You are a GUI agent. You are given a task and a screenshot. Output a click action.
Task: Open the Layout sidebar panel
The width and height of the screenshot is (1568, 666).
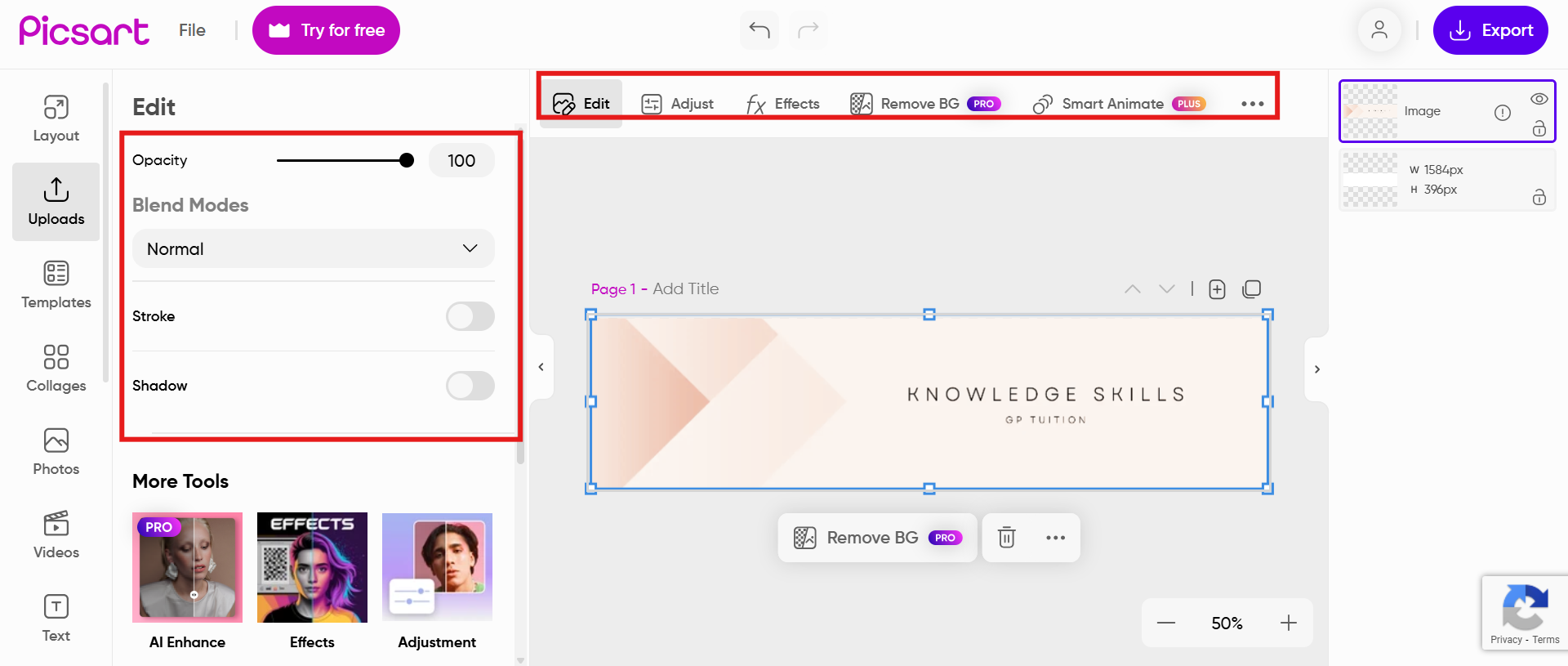pos(56,118)
